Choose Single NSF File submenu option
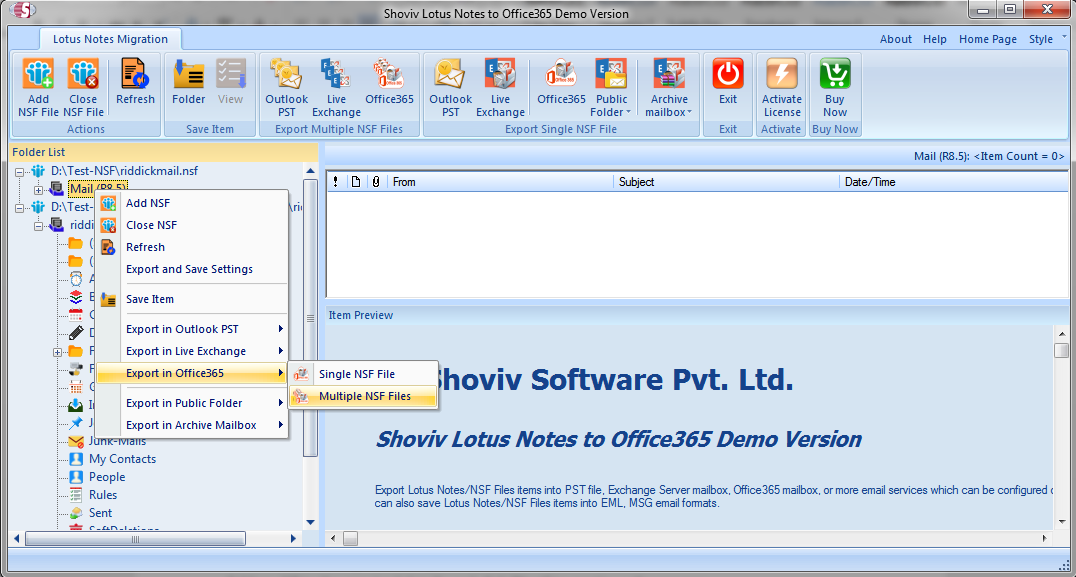 [363, 375]
